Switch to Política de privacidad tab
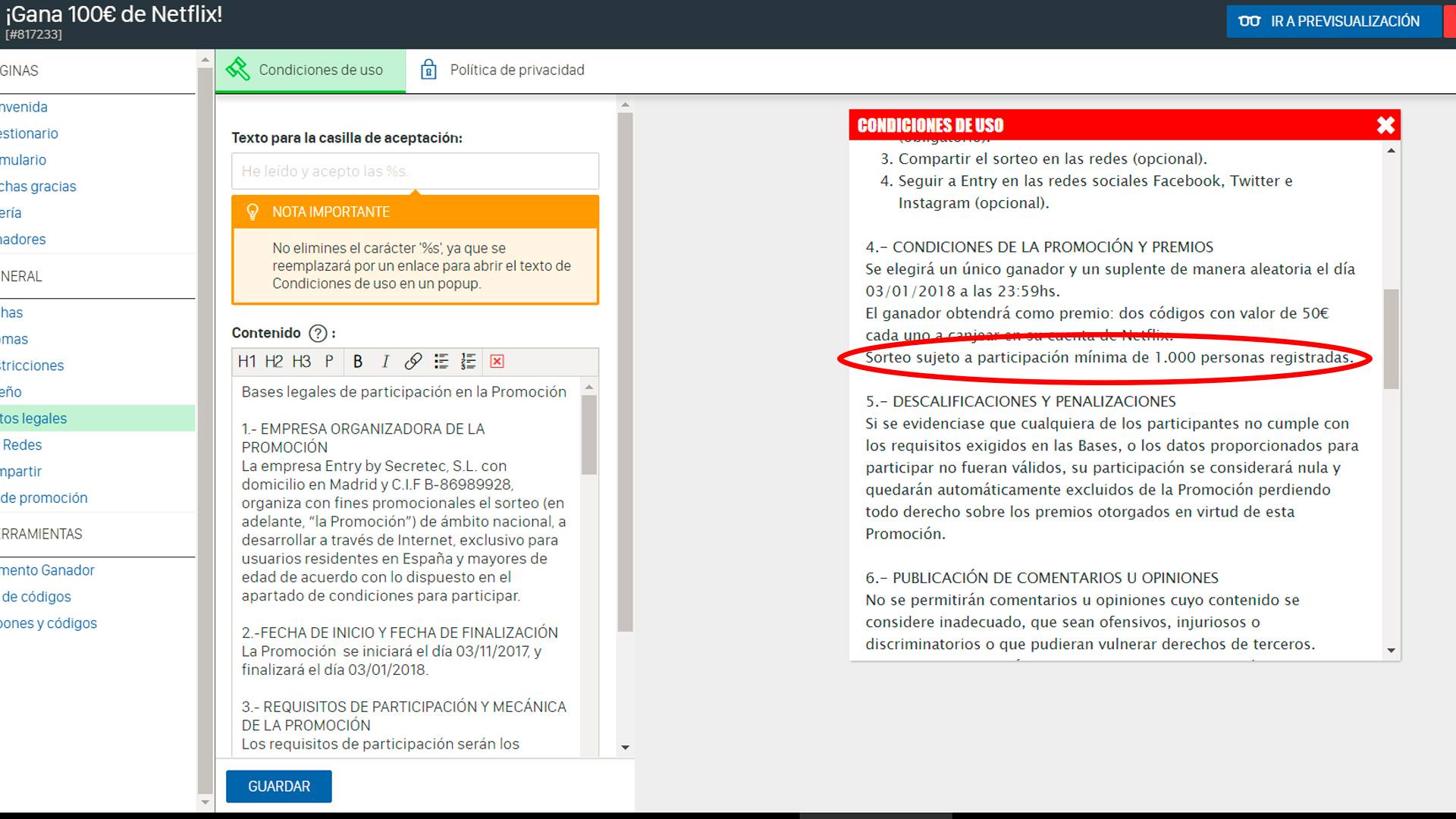Viewport: 1456px width, 819px height. (x=502, y=71)
